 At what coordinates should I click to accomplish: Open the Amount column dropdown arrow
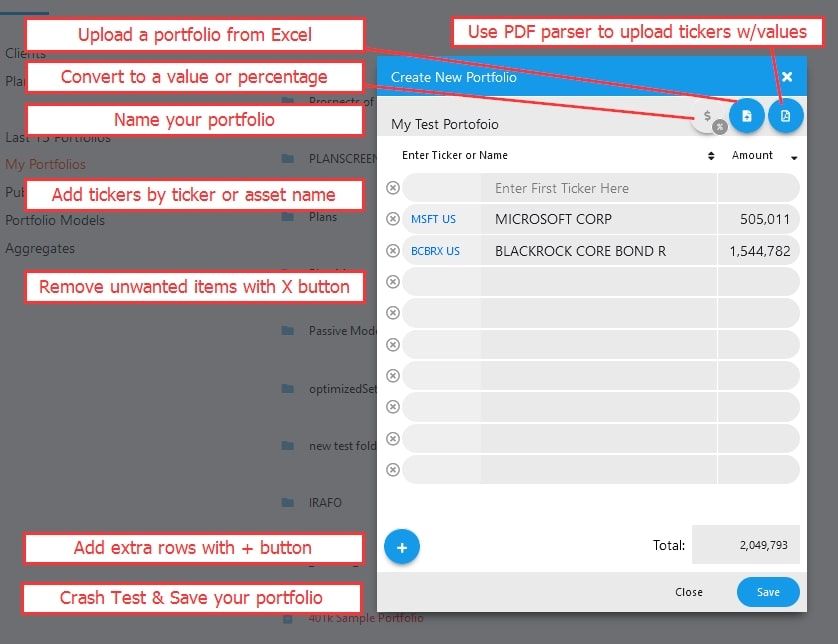point(794,157)
